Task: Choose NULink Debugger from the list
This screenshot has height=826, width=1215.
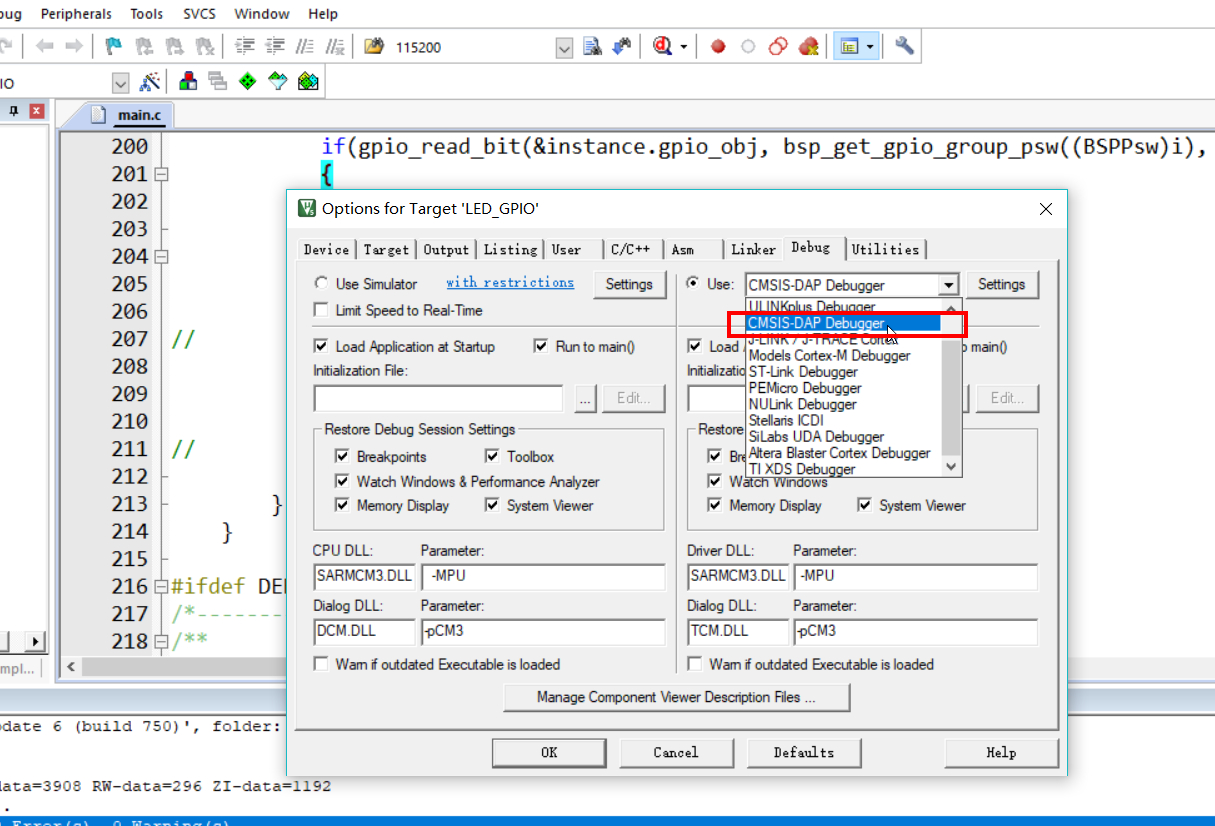Action: [844, 404]
